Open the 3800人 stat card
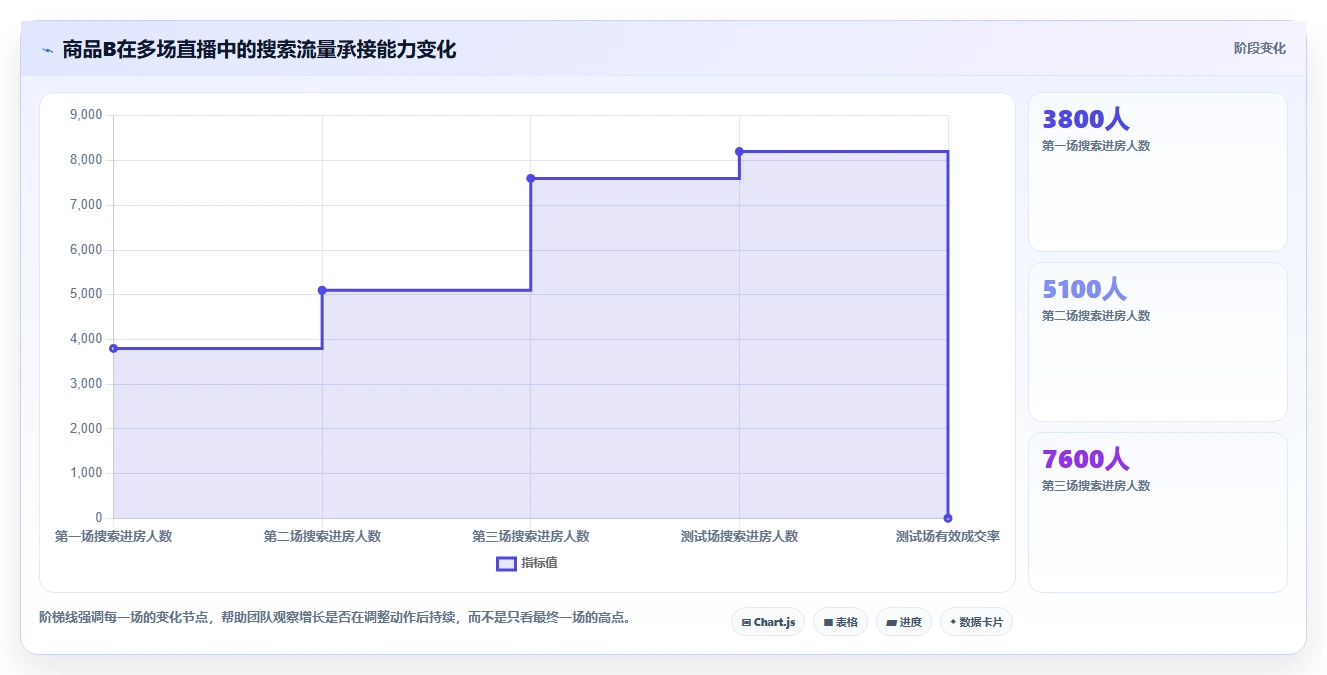 [x=1157, y=172]
